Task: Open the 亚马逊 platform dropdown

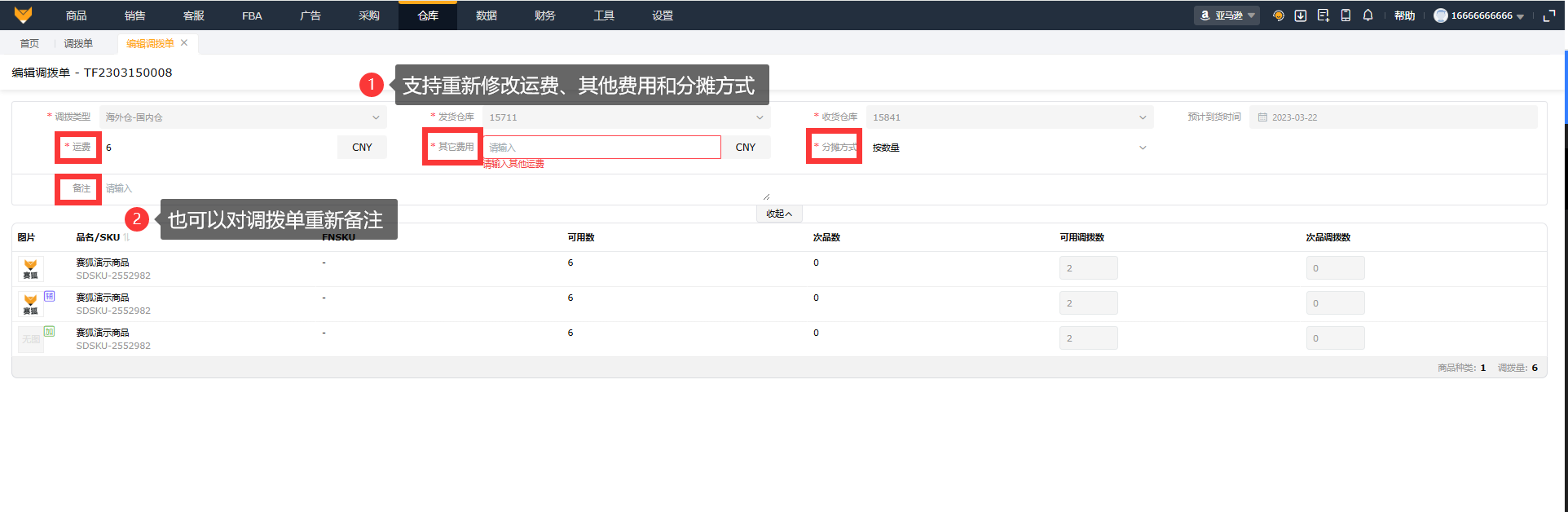Action: (x=1227, y=15)
